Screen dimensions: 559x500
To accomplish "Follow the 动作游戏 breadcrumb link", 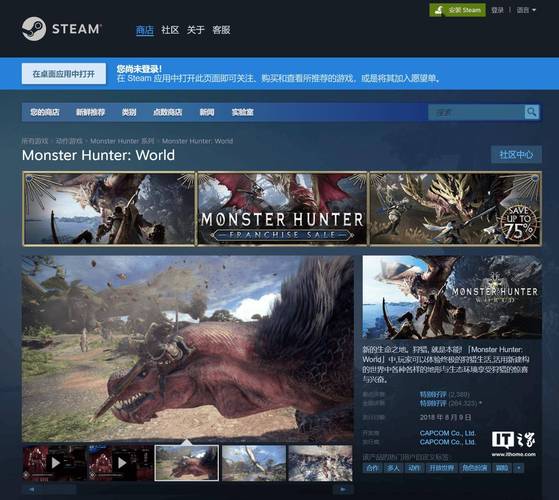I will (x=69, y=141).
